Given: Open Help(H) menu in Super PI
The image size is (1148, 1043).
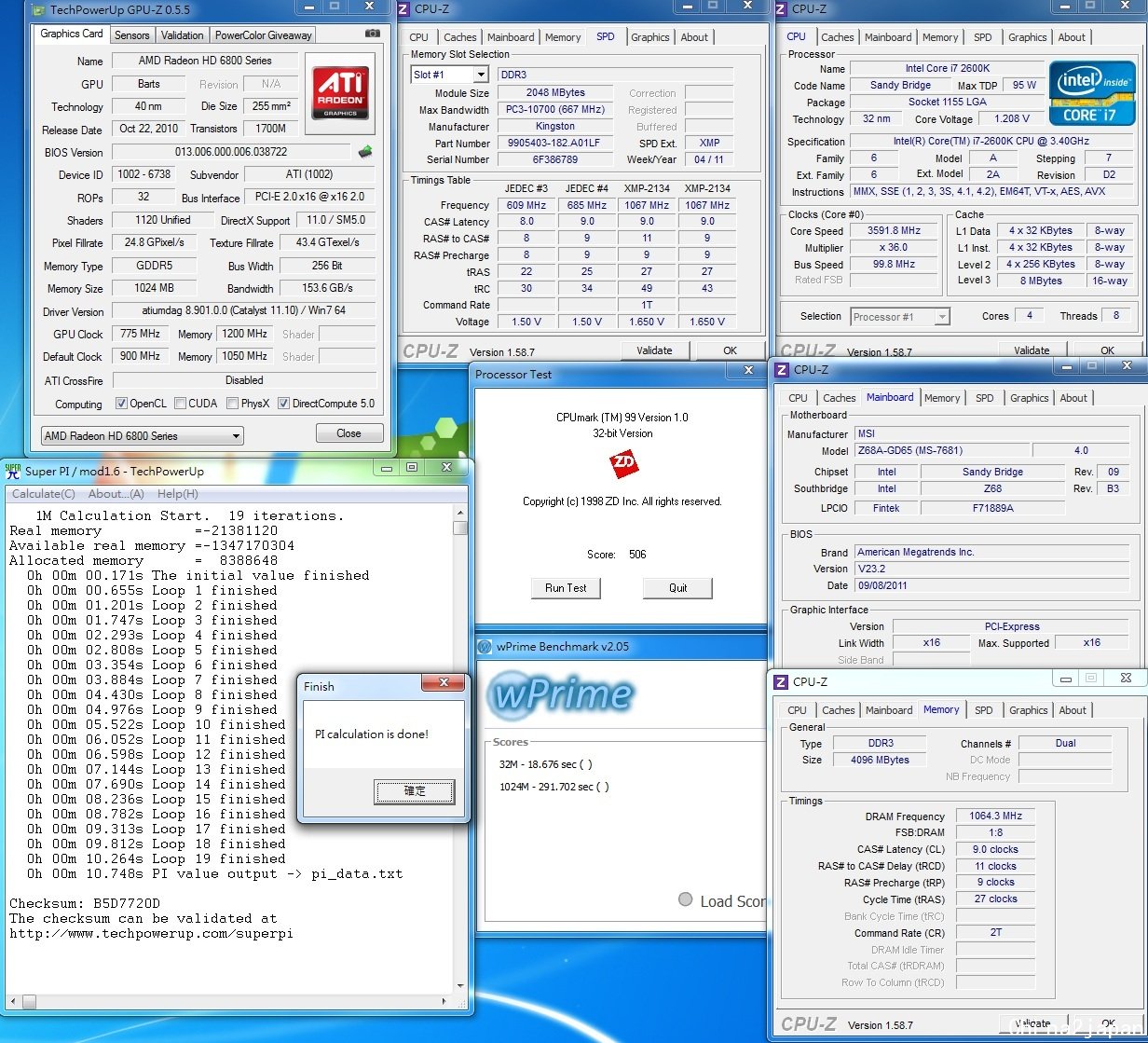Looking at the screenshot, I should click(x=177, y=494).
